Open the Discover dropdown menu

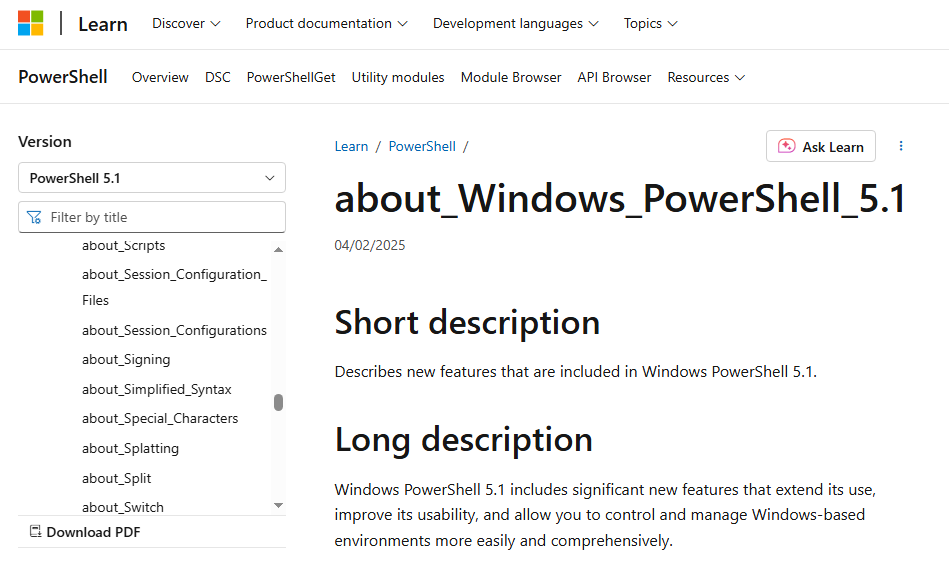(186, 24)
